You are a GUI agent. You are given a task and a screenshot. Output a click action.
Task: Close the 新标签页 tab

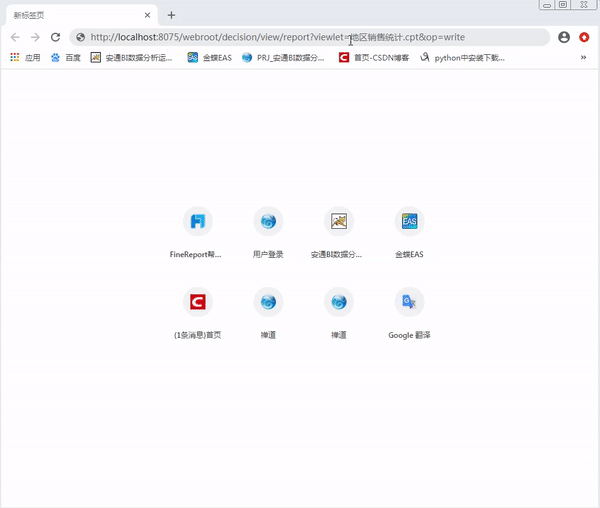tap(147, 15)
